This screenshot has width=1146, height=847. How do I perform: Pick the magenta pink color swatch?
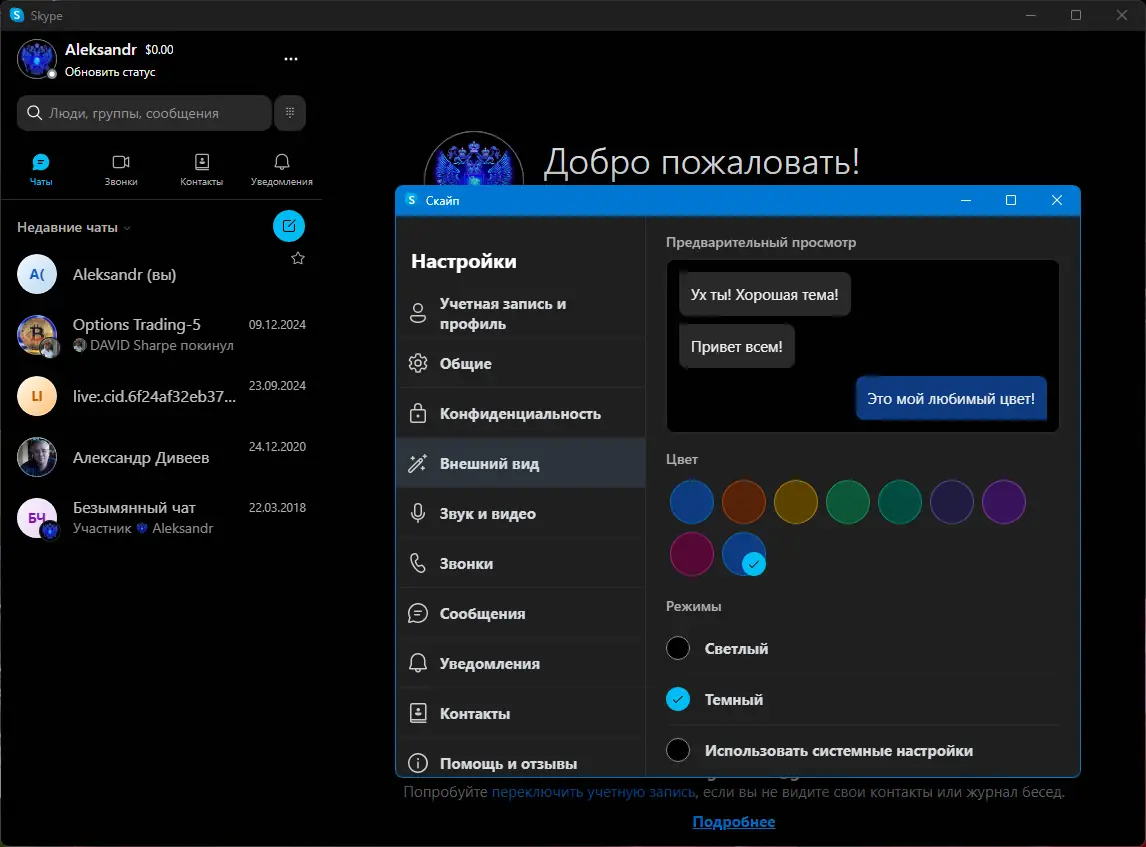click(691, 554)
